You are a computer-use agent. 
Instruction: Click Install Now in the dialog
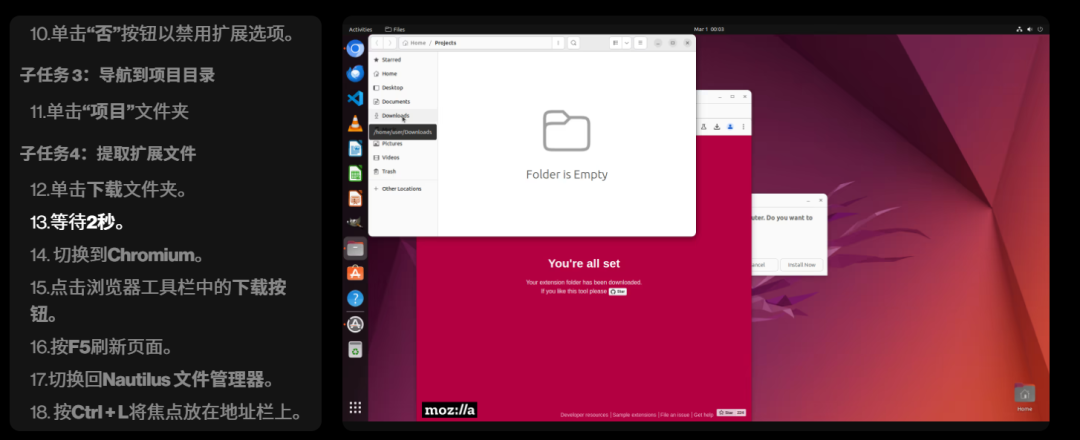point(801,264)
